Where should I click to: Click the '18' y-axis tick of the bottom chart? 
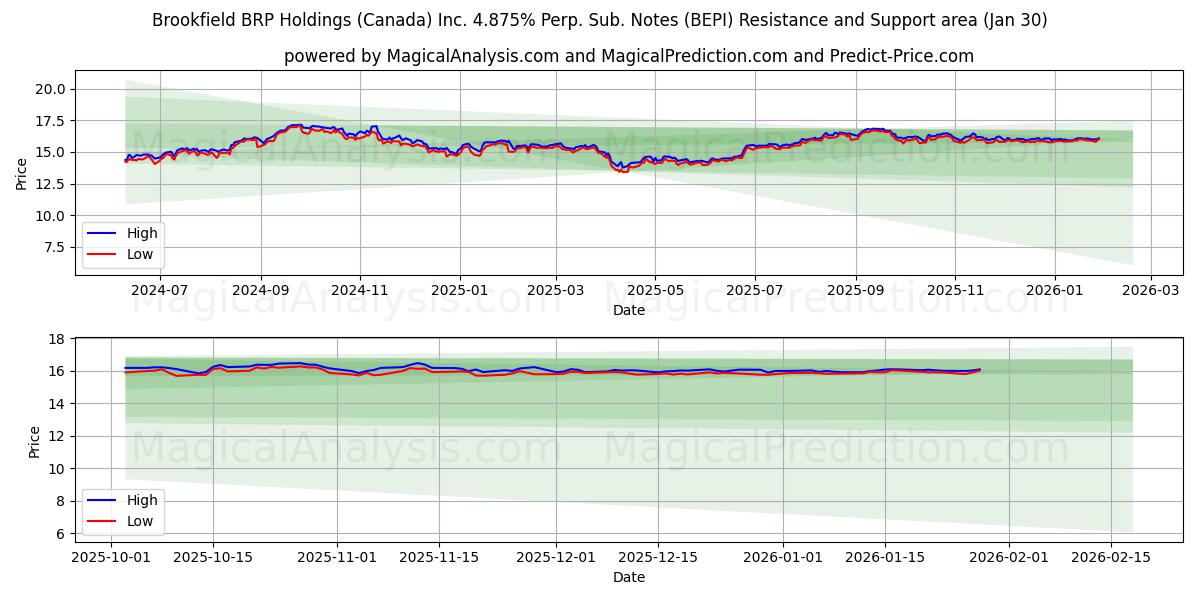point(59,339)
